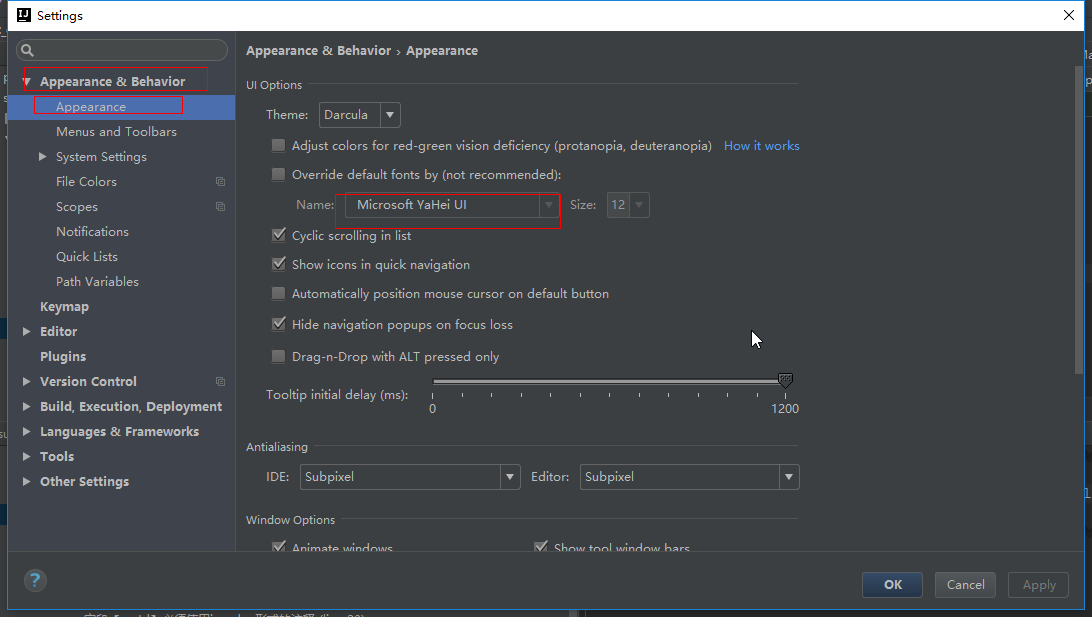Image resolution: width=1092 pixels, height=617 pixels.
Task: Open the IDE antialiasing dropdown
Action: tap(509, 477)
